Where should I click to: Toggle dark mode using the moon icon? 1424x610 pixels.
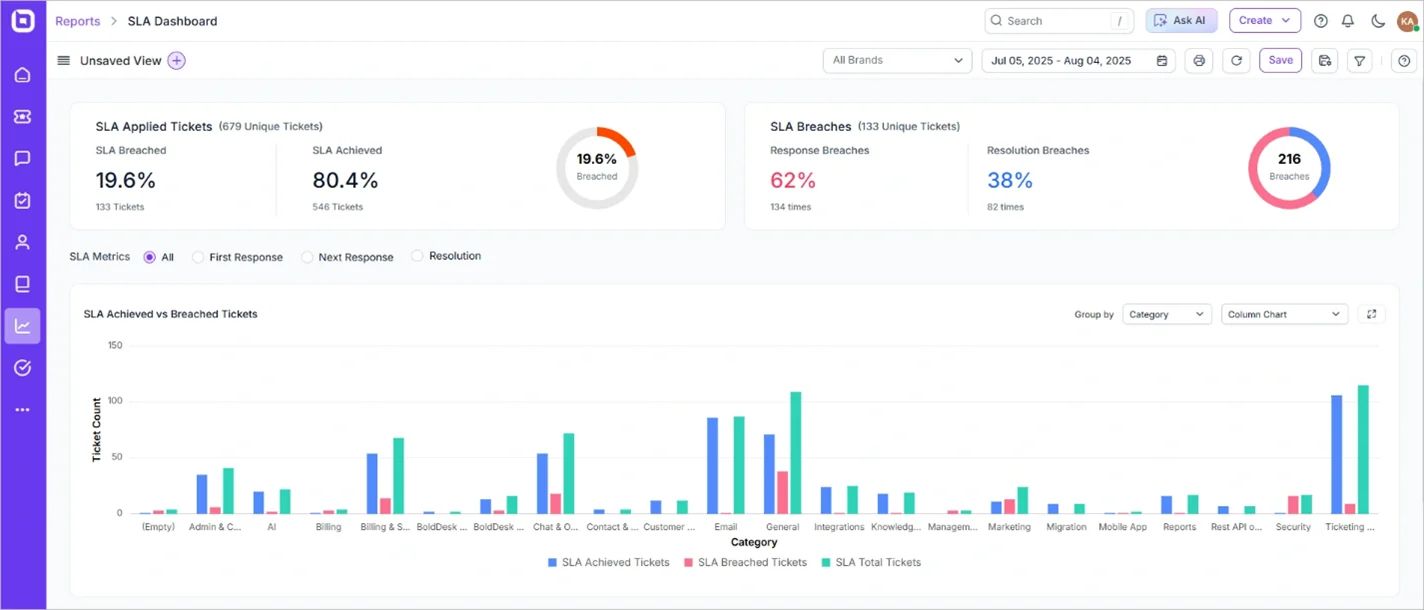(x=1377, y=20)
